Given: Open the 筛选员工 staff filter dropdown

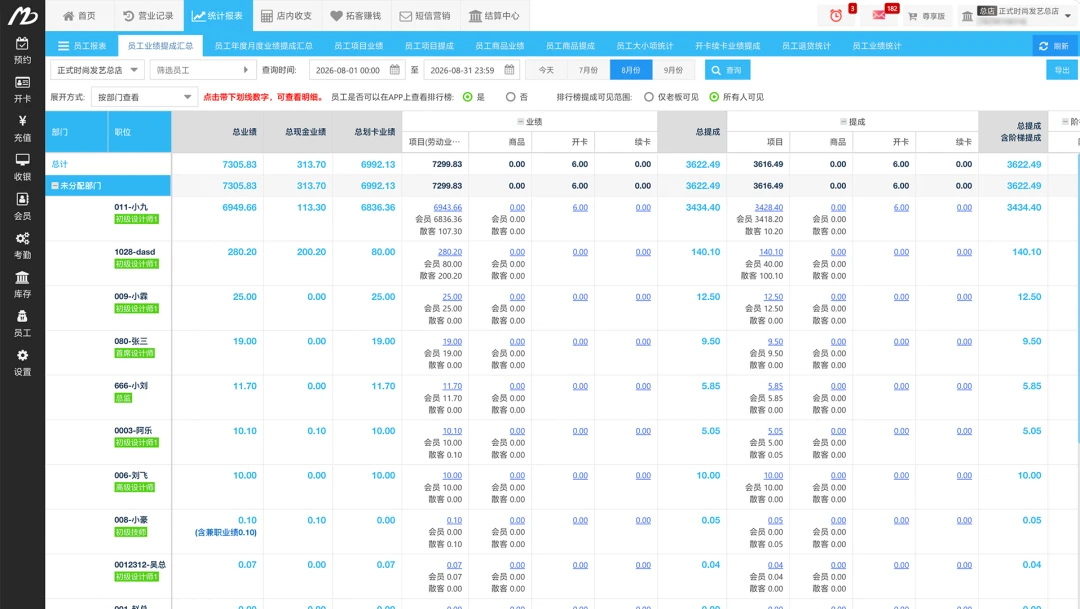Looking at the screenshot, I should (x=202, y=70).
